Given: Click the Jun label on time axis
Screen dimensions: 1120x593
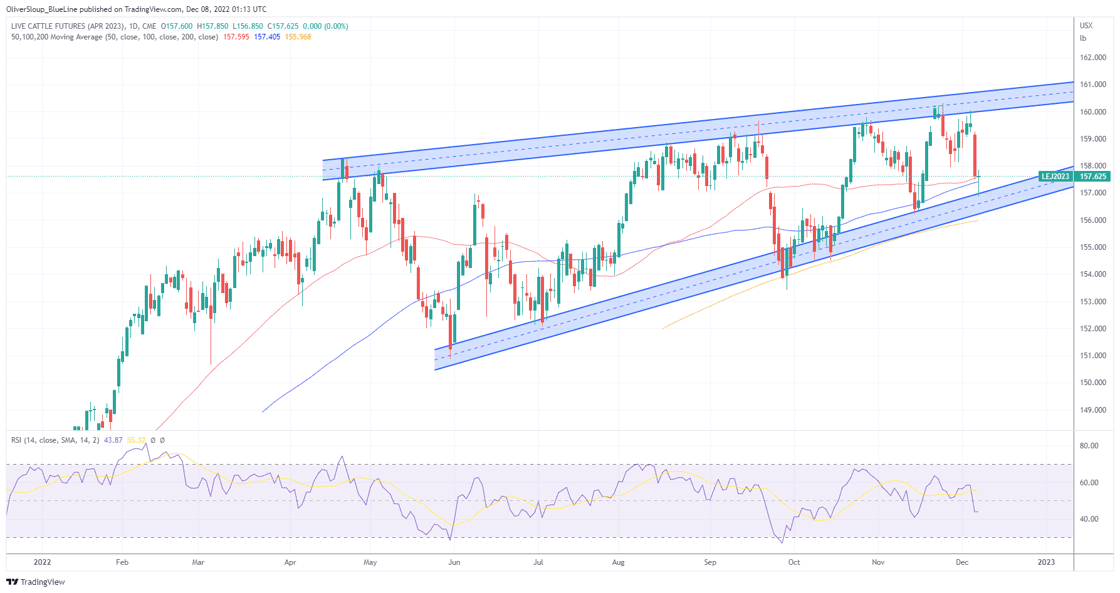Looking at the screenshot, I should (454, 563).
